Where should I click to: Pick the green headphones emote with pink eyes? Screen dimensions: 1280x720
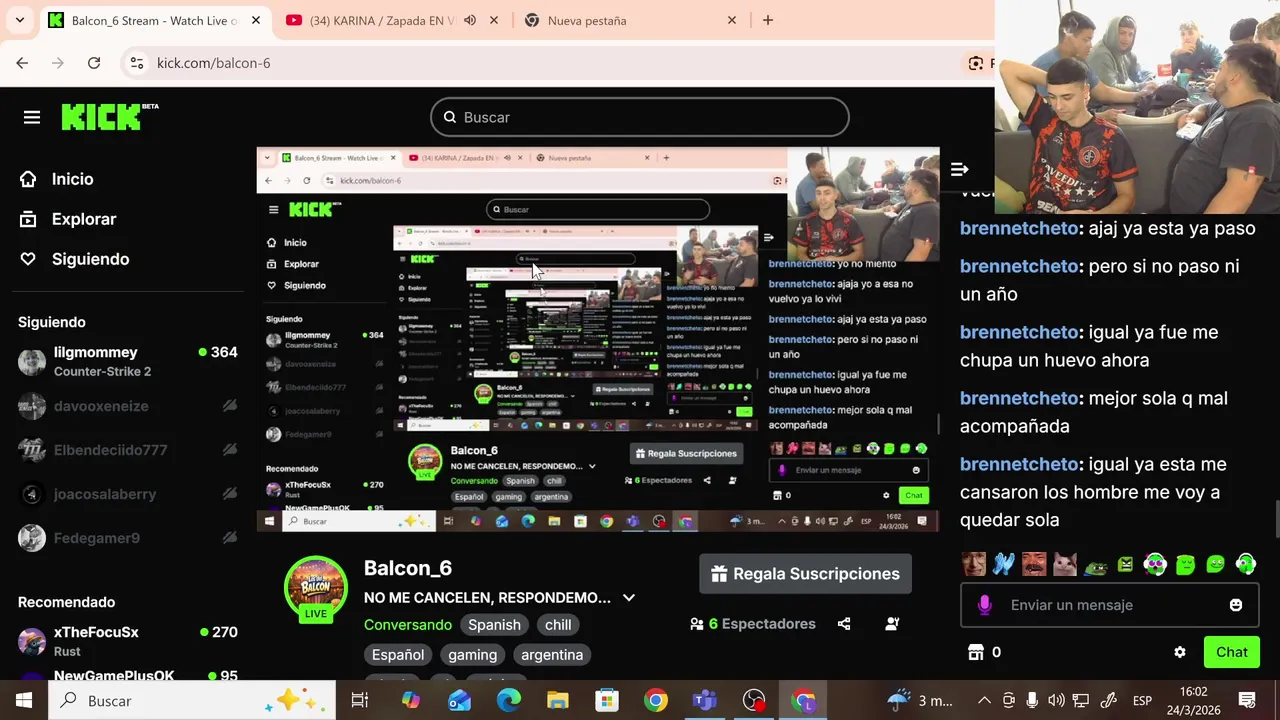coord(1155,564)
